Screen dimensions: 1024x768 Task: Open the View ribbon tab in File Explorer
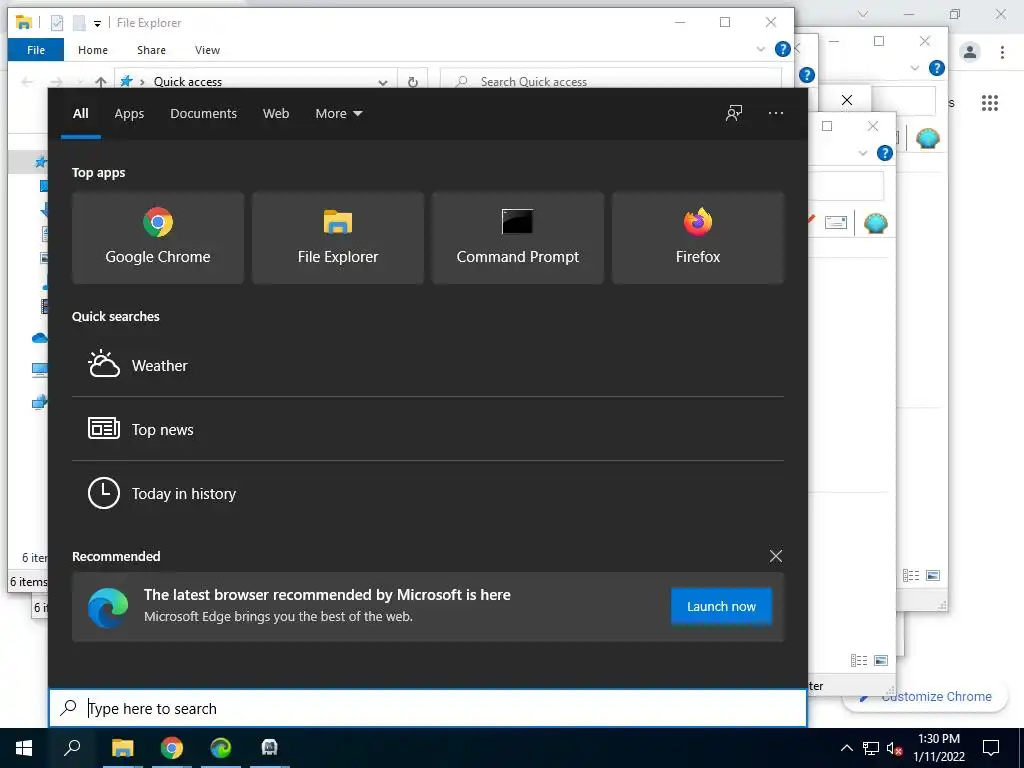tap(207, 50)
